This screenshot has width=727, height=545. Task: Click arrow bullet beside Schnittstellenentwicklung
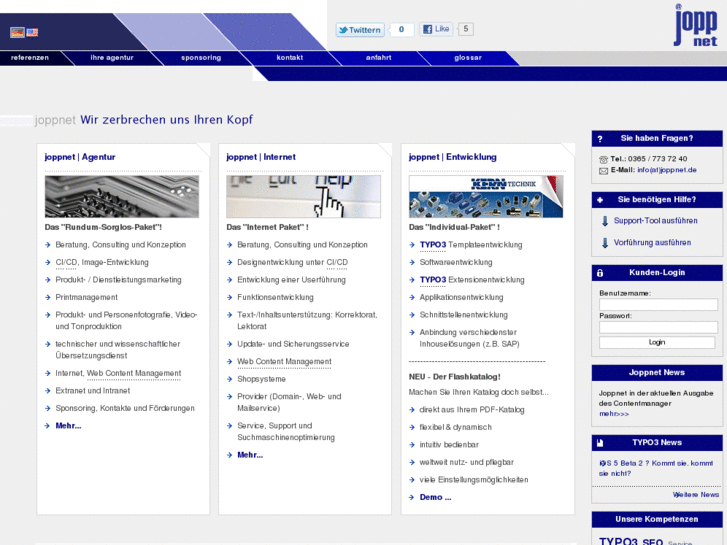(412, 315)
